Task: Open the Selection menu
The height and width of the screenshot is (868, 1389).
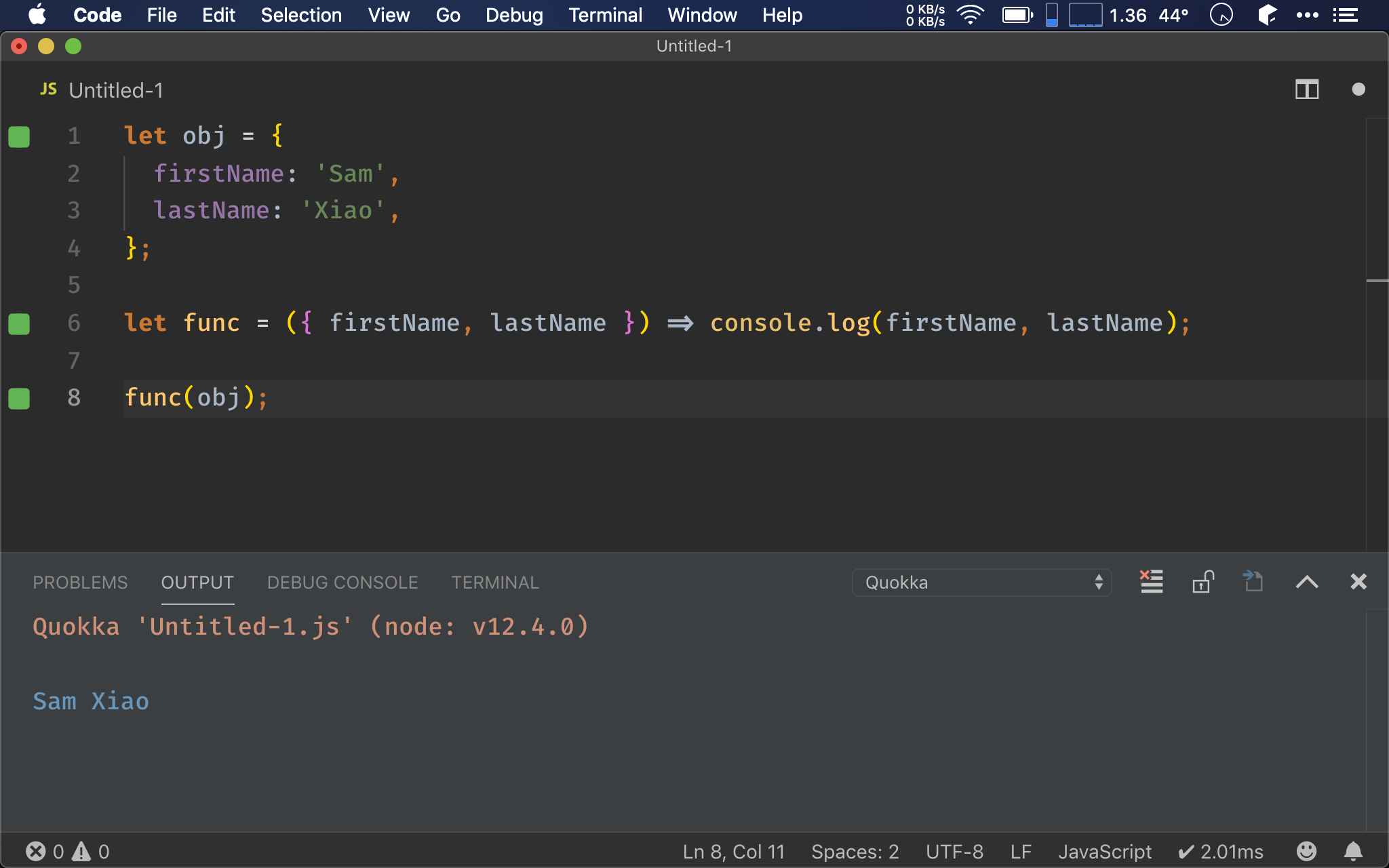Action: click(x=301, y=15)
